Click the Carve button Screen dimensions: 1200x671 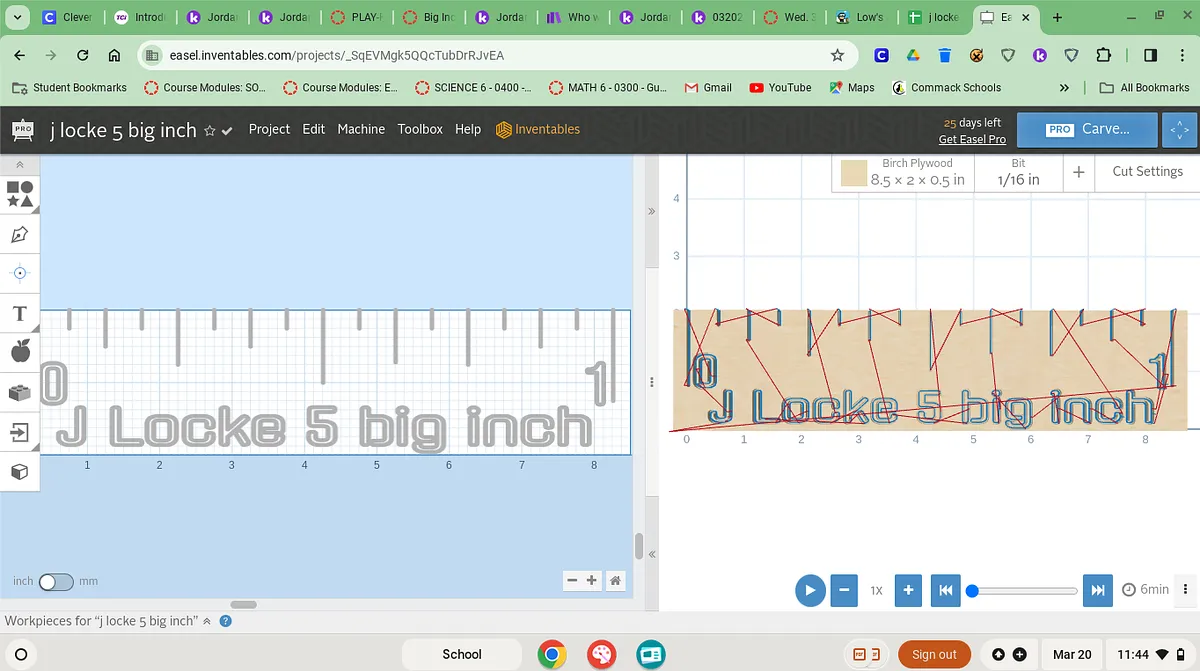(x=1088, y=129)
